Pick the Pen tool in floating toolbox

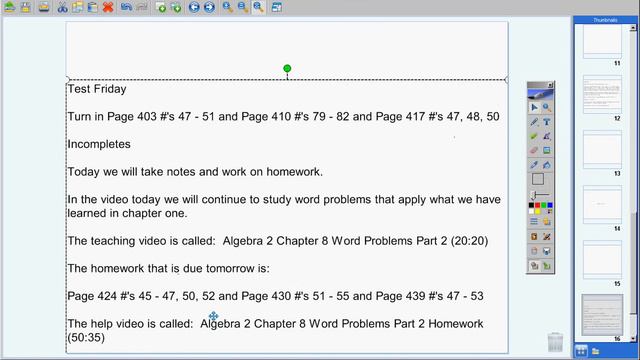click(534, 122)
